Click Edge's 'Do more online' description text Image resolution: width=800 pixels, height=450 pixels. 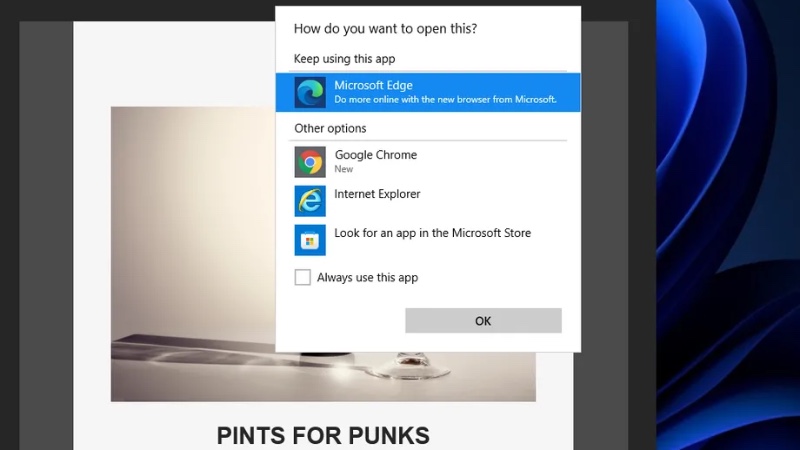445,100
